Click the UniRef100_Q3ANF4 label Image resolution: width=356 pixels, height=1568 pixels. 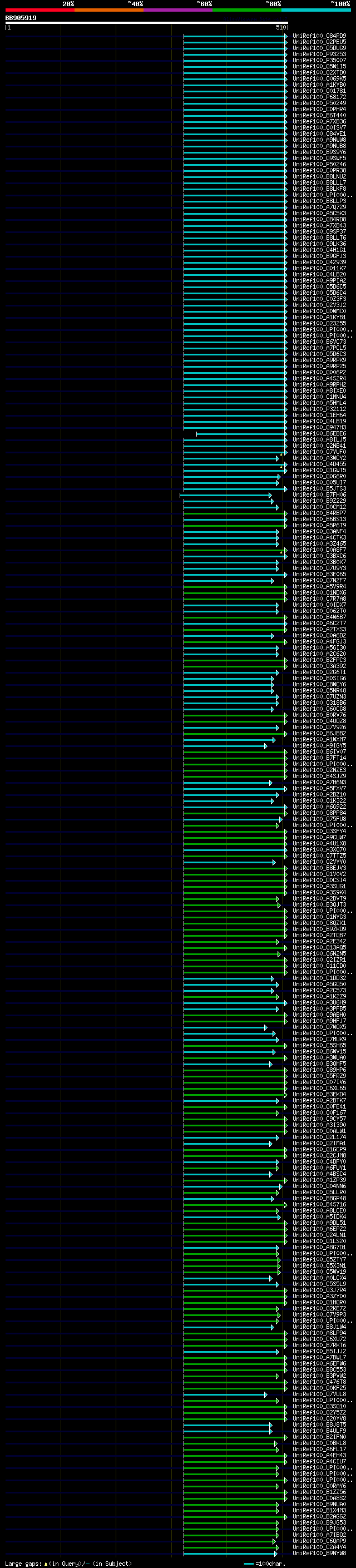319,531
